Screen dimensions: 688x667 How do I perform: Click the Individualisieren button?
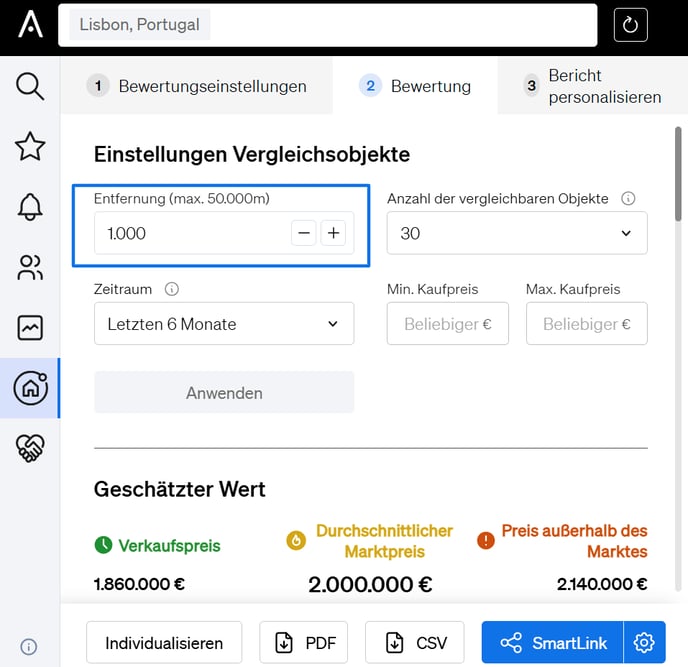(x=164, y=642)
